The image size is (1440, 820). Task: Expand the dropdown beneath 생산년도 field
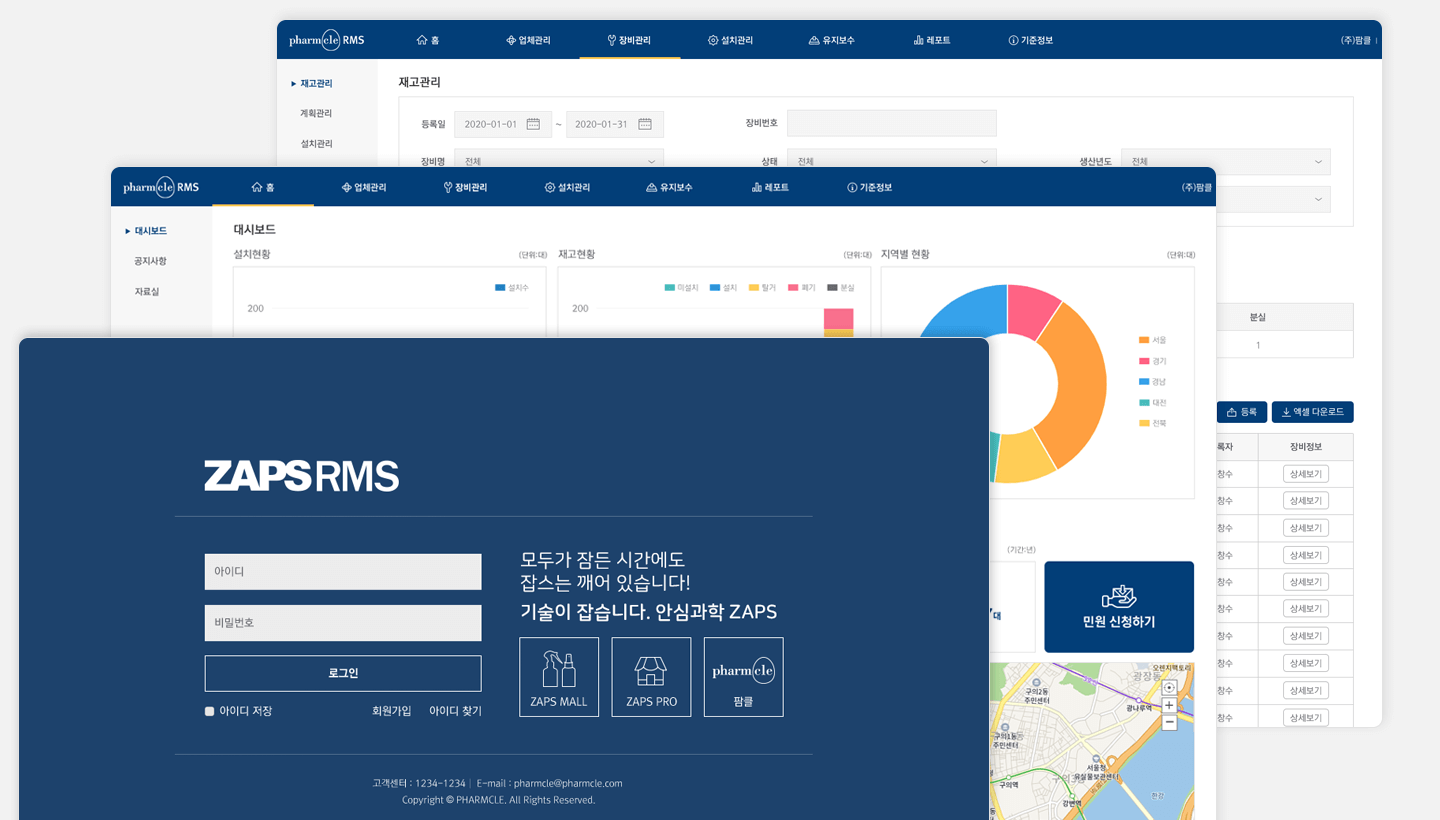click(x=1273, y=199)
